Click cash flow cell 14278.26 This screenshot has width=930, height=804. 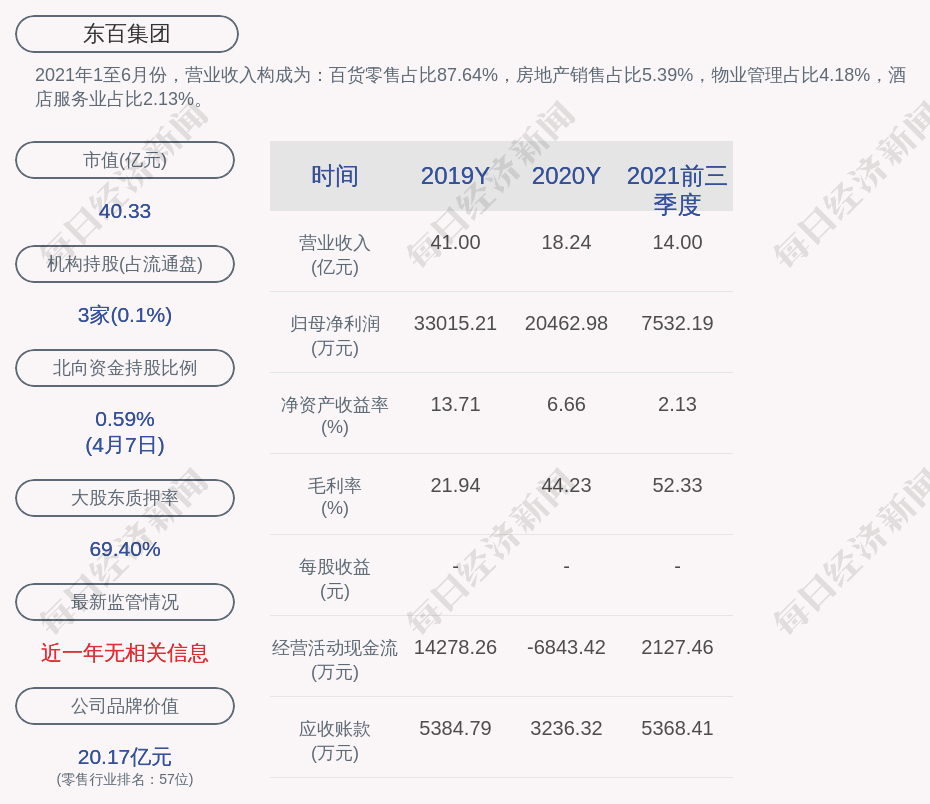click(x=455, y=647)
